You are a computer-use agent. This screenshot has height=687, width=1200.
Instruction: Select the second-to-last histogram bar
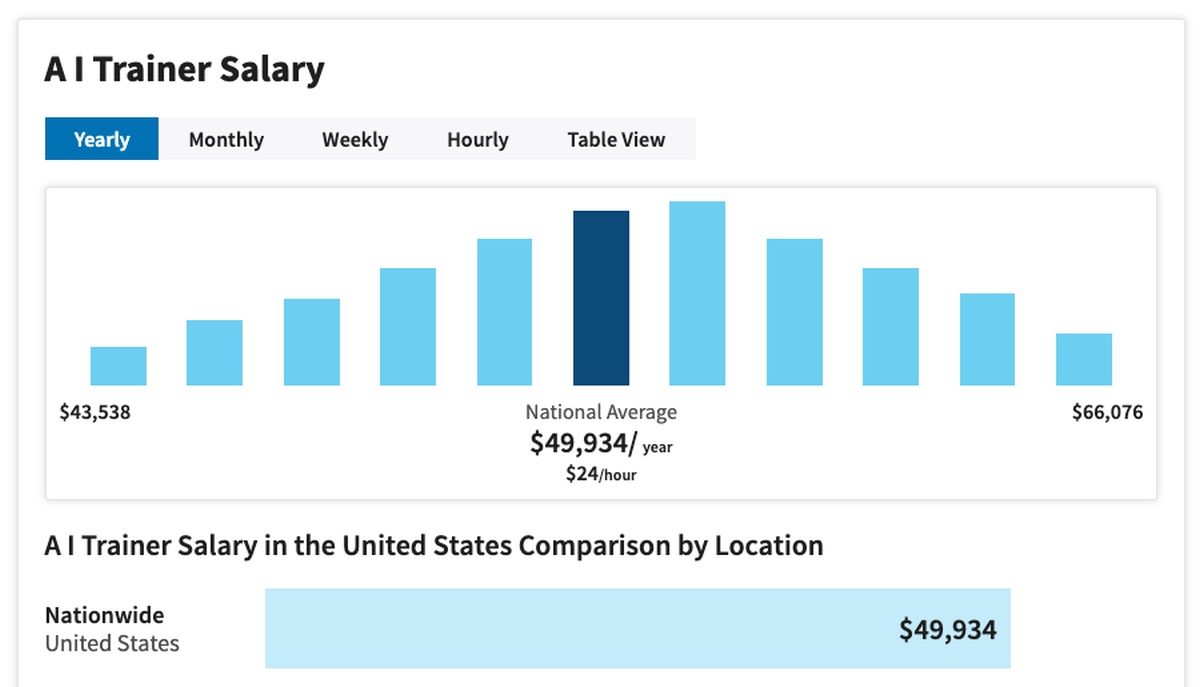click(x=987, y=339)
